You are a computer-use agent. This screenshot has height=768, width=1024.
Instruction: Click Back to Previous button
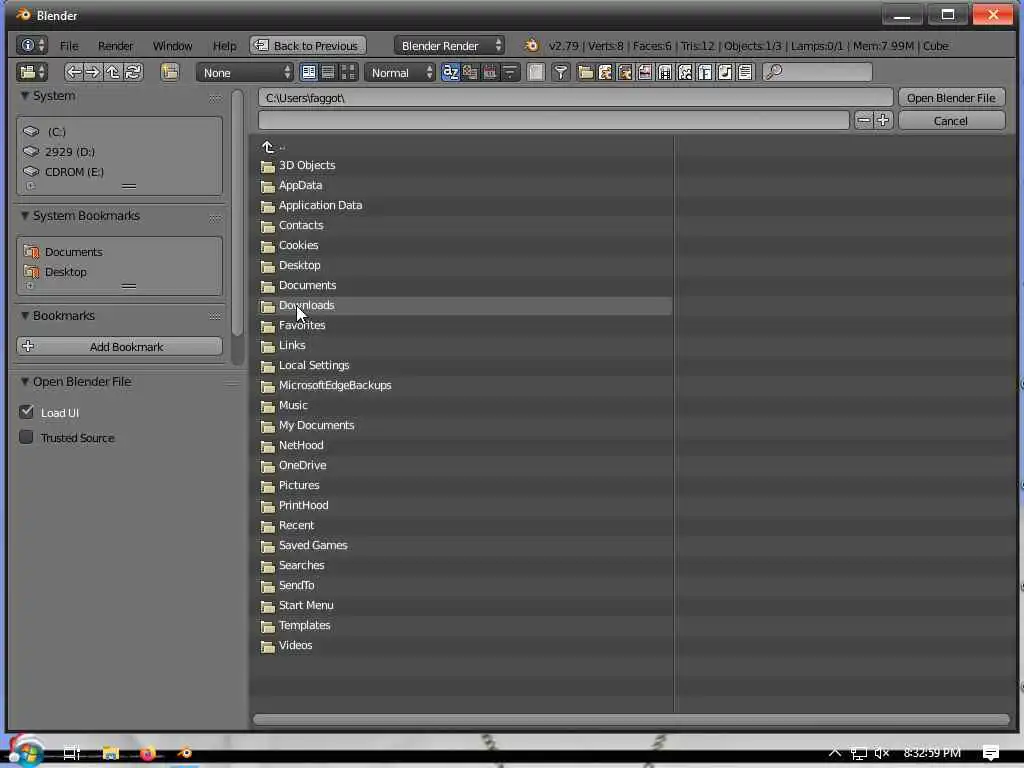click(x=308, y=46)
